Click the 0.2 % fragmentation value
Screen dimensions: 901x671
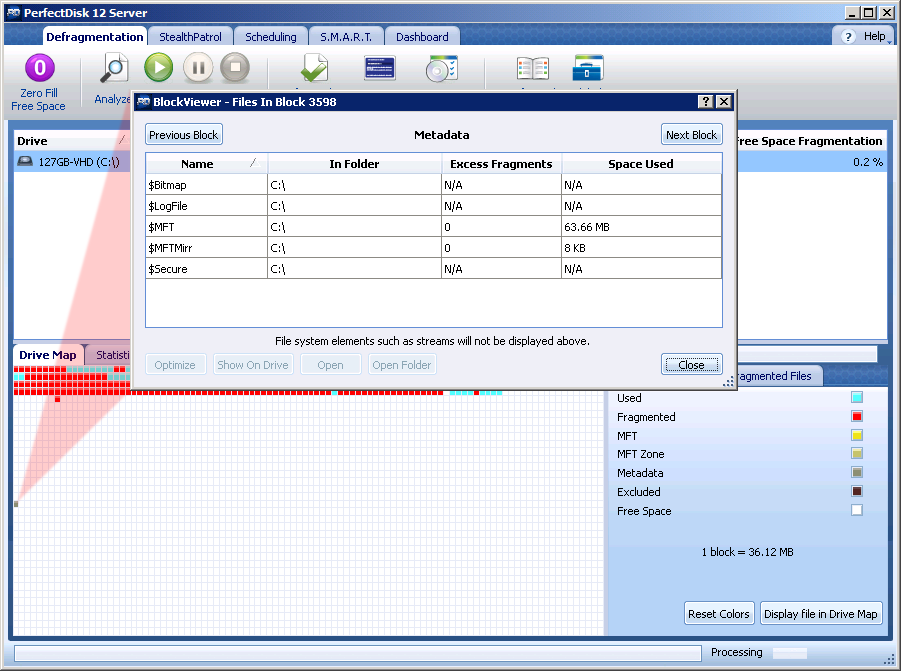868,162
